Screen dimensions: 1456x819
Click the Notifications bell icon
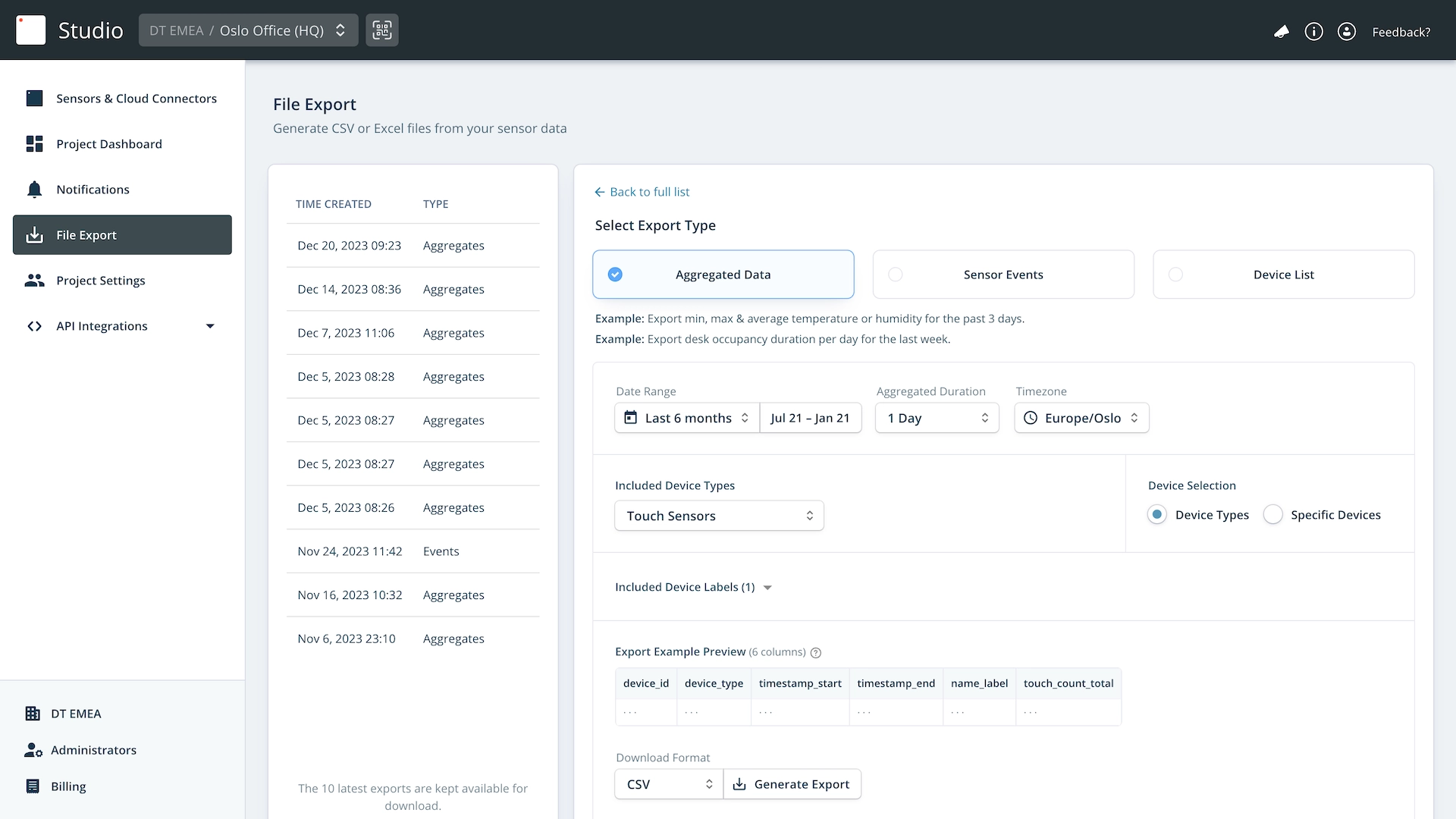[x=34, y=190]
